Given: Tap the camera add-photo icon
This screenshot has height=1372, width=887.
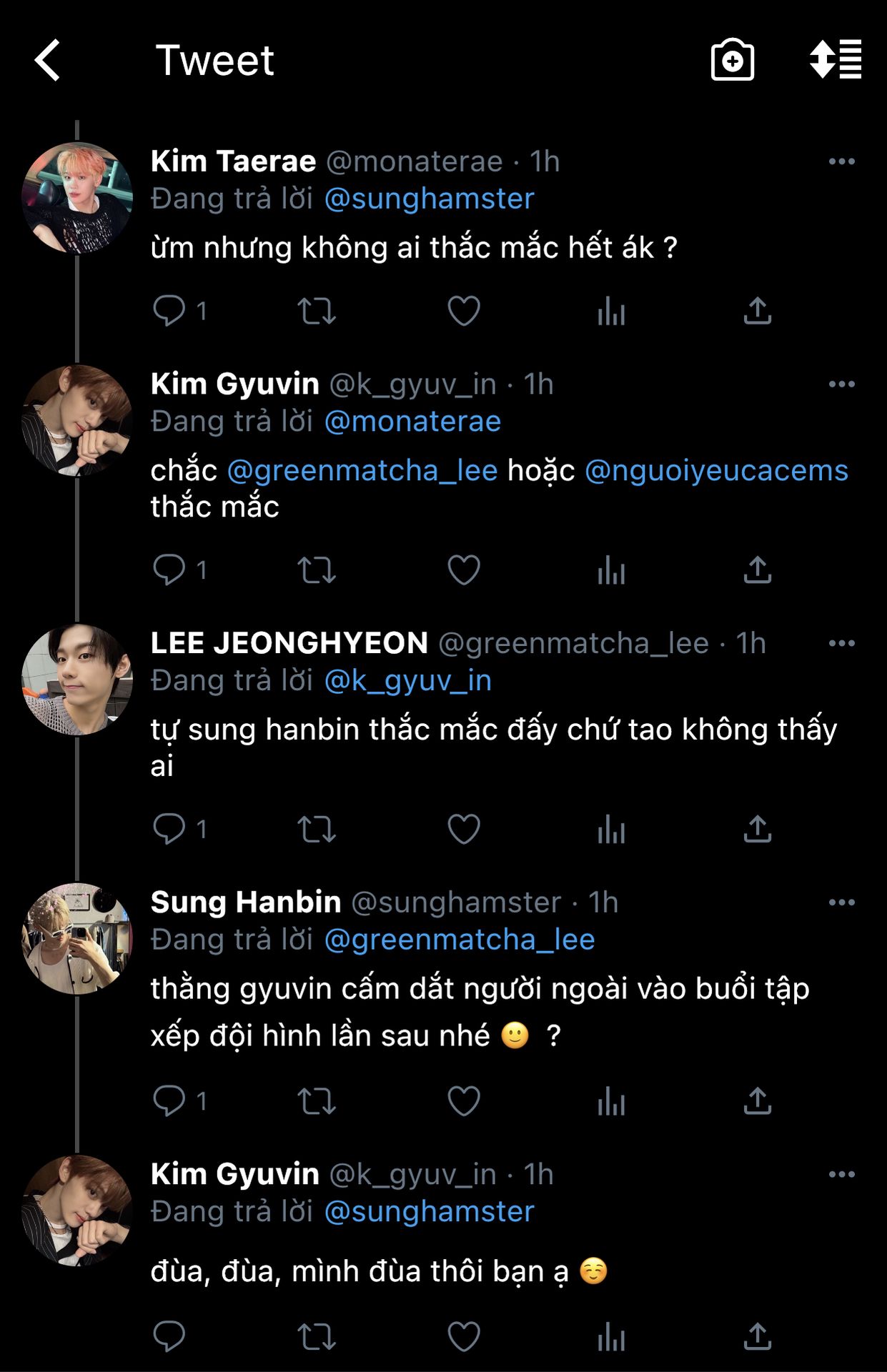Looking at the screenshot, I should point(733,60).
